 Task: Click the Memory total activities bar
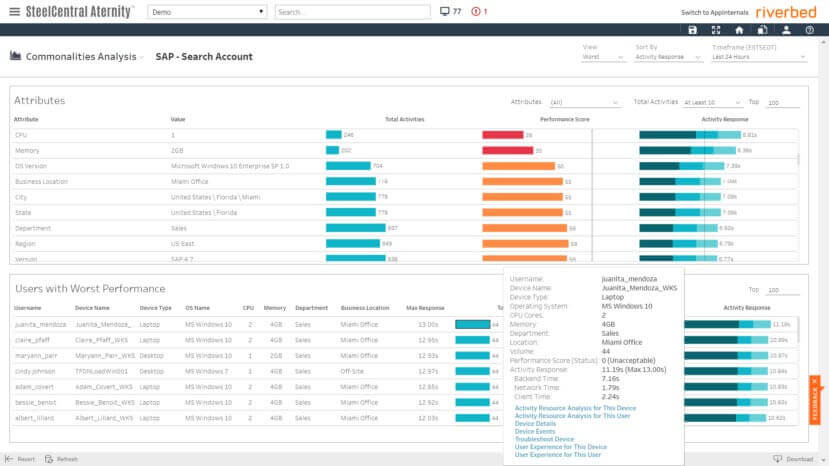[333, 150]
